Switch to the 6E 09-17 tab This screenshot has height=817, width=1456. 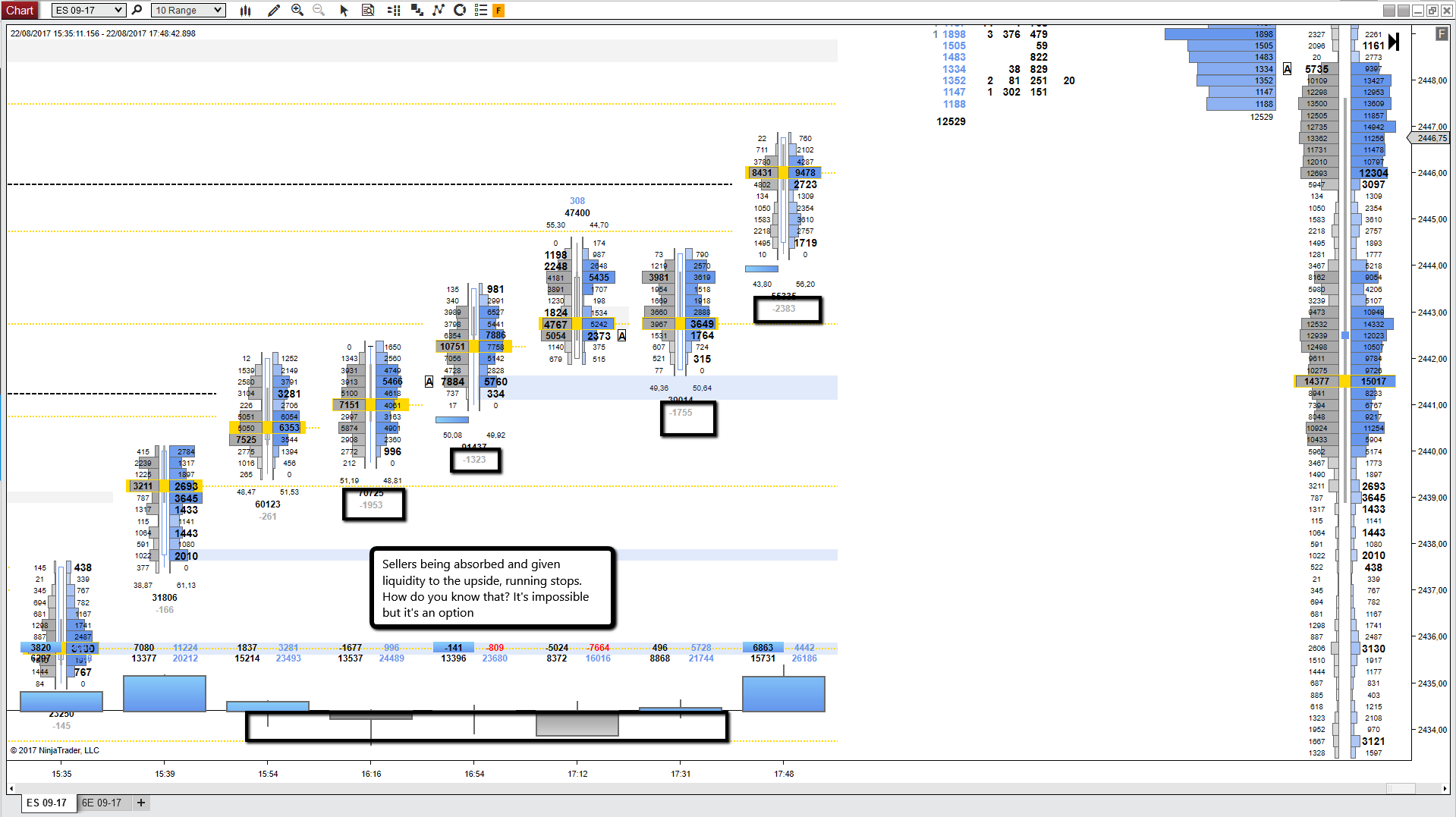(x=102, y=803)
